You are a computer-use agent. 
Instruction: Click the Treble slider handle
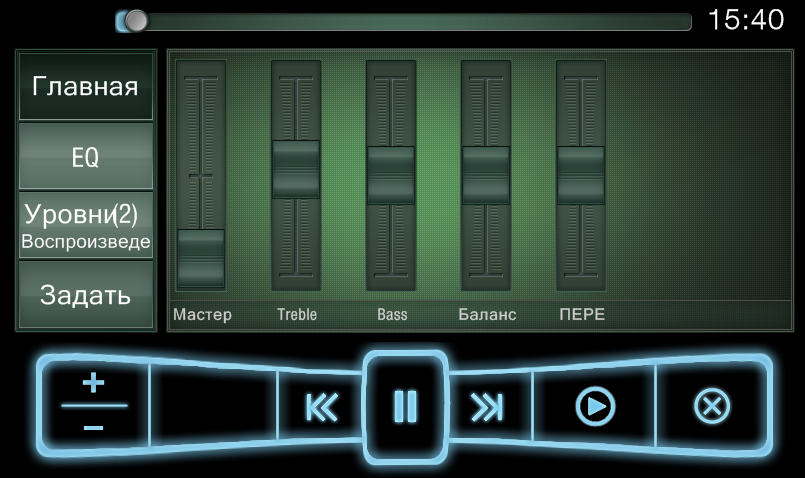coord(296,169)
